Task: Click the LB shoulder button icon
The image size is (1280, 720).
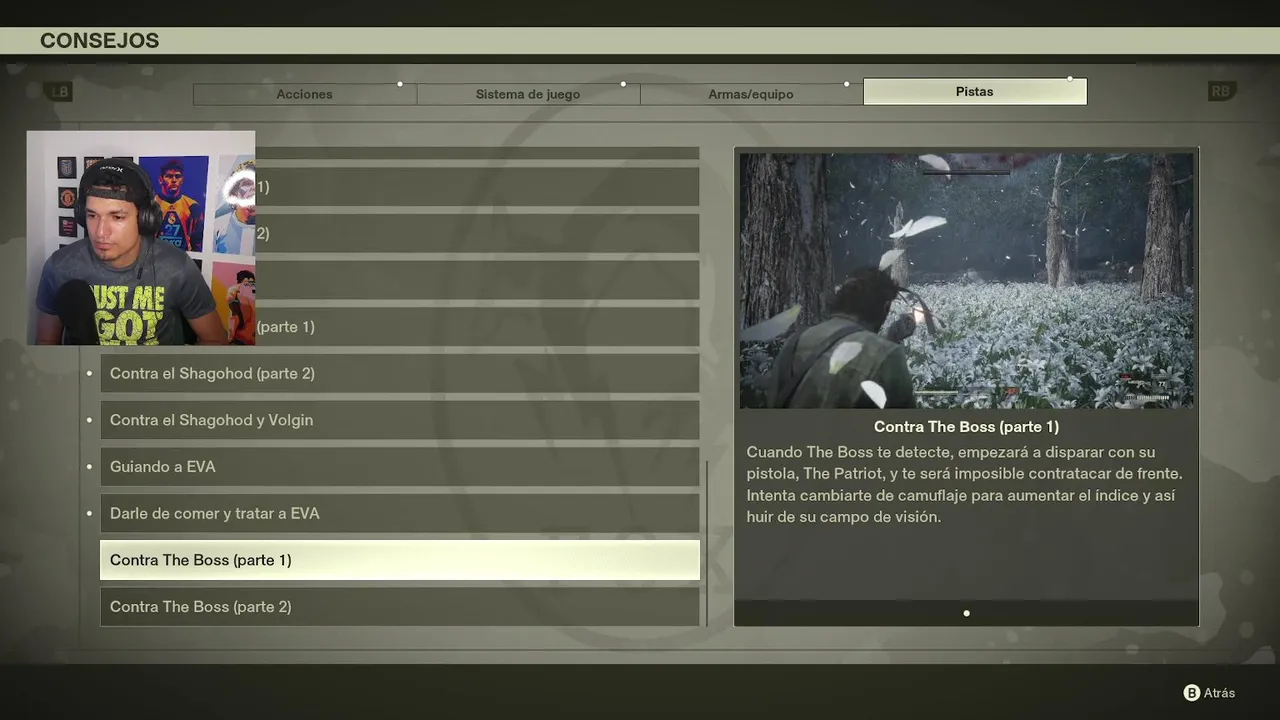Action: pos(60,92)
